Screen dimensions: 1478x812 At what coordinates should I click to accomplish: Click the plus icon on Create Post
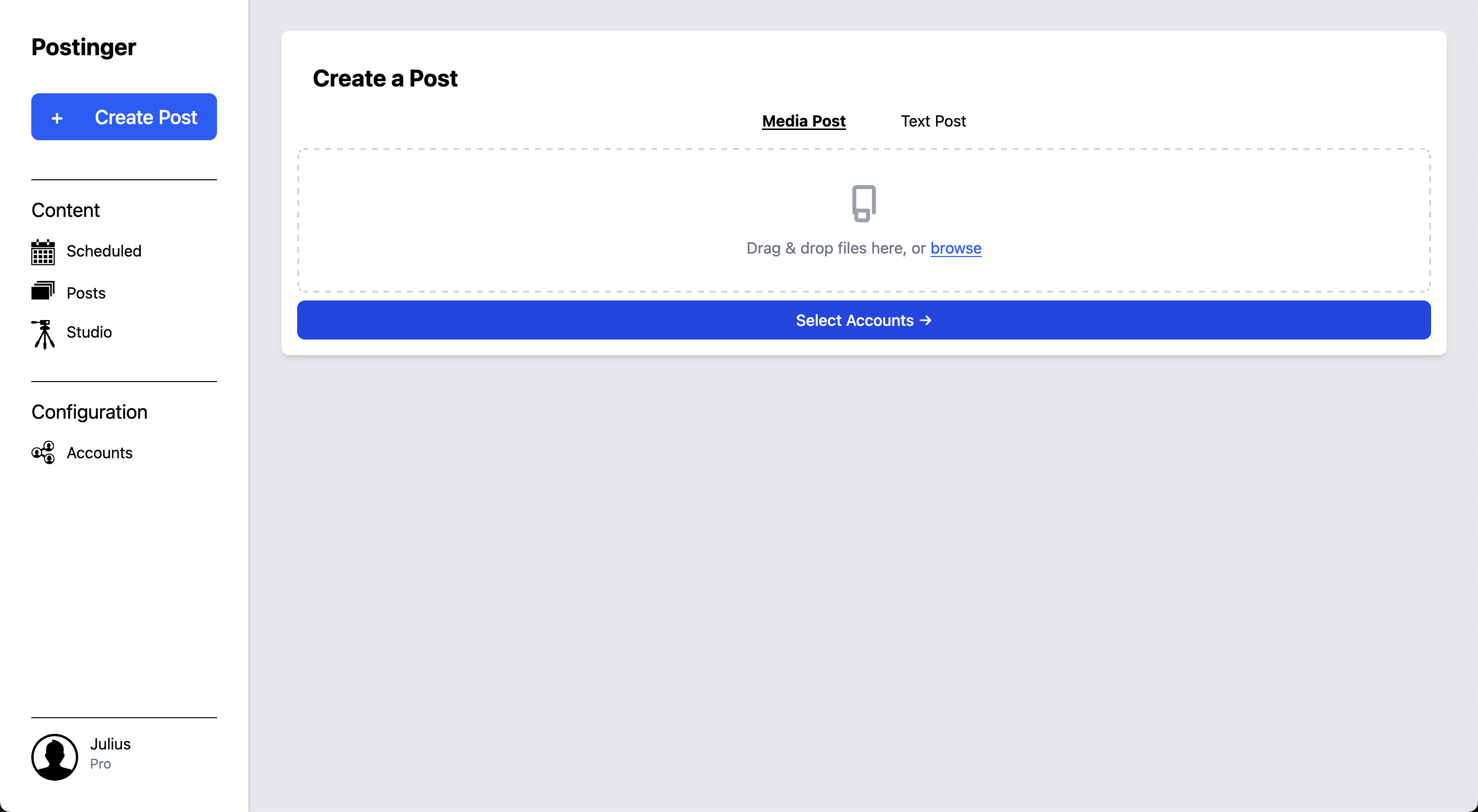(x=57, y=118)
